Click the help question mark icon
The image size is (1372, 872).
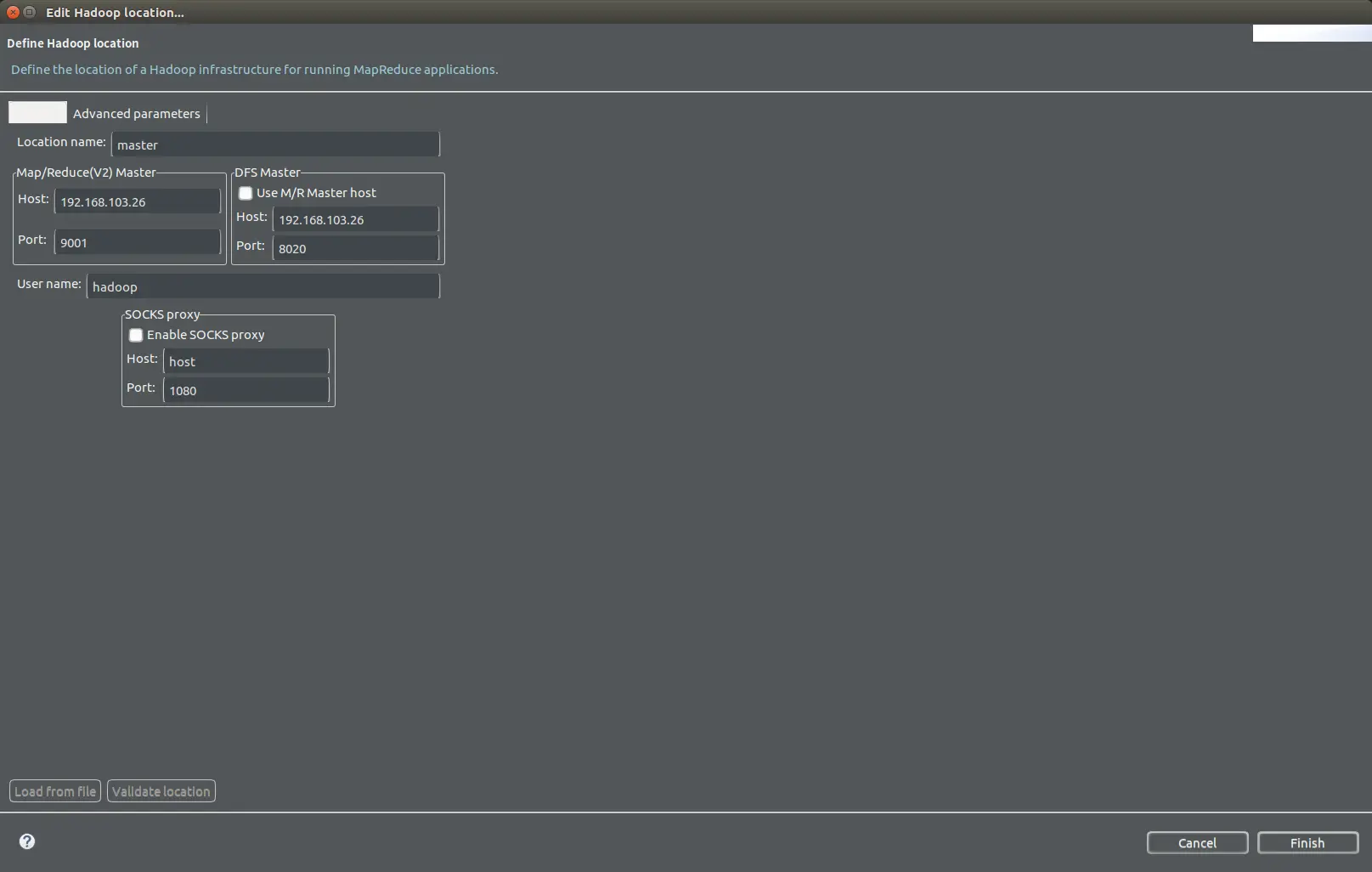coord(27,841)
